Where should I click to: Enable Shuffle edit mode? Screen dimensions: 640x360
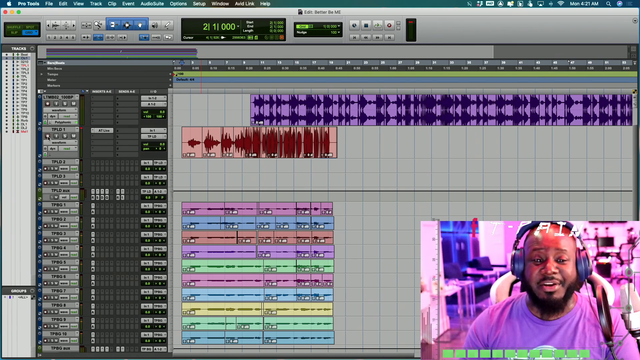14,27
